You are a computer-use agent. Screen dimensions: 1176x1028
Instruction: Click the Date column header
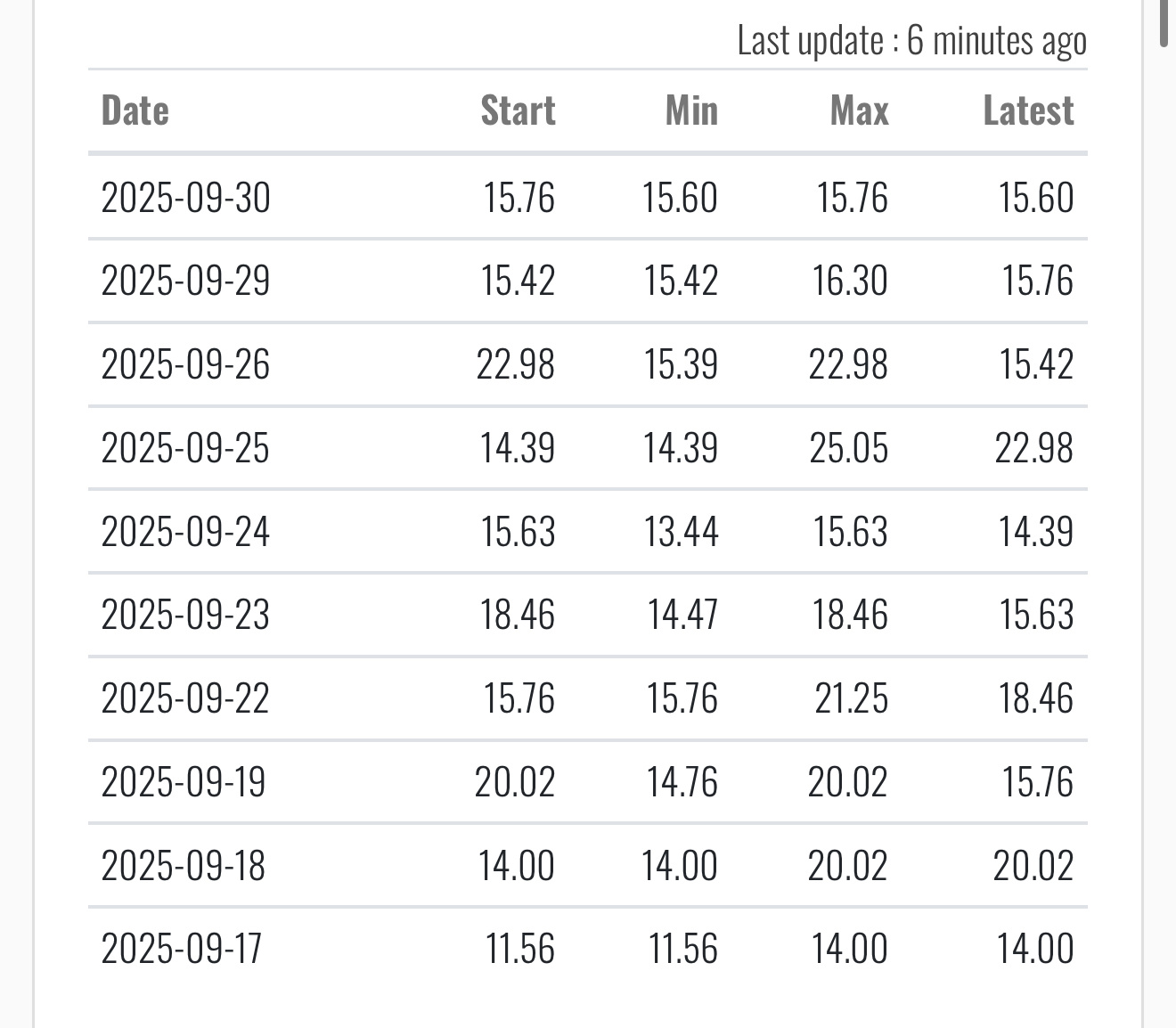135,111
